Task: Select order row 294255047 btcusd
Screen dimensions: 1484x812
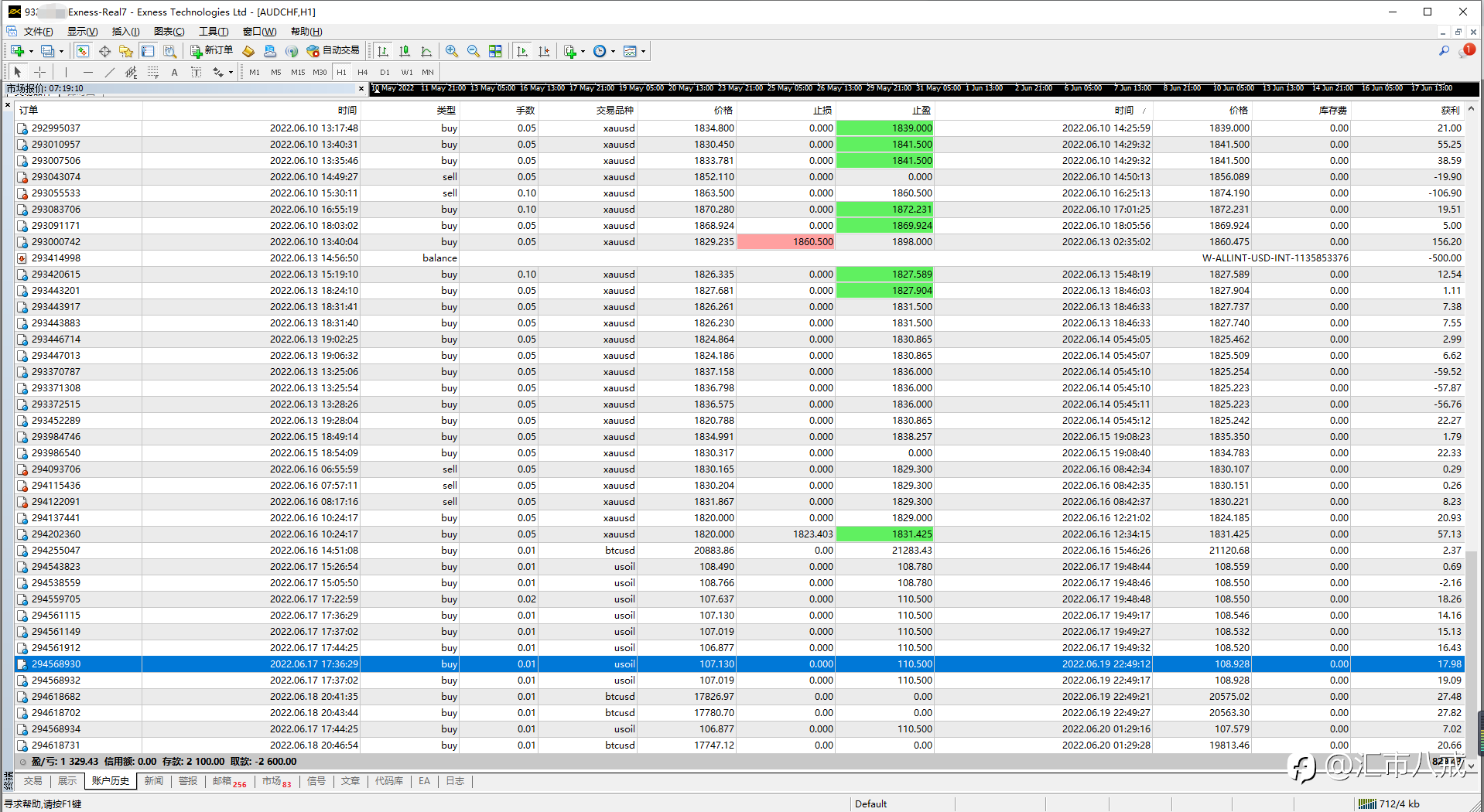Action: pos(740,551)
